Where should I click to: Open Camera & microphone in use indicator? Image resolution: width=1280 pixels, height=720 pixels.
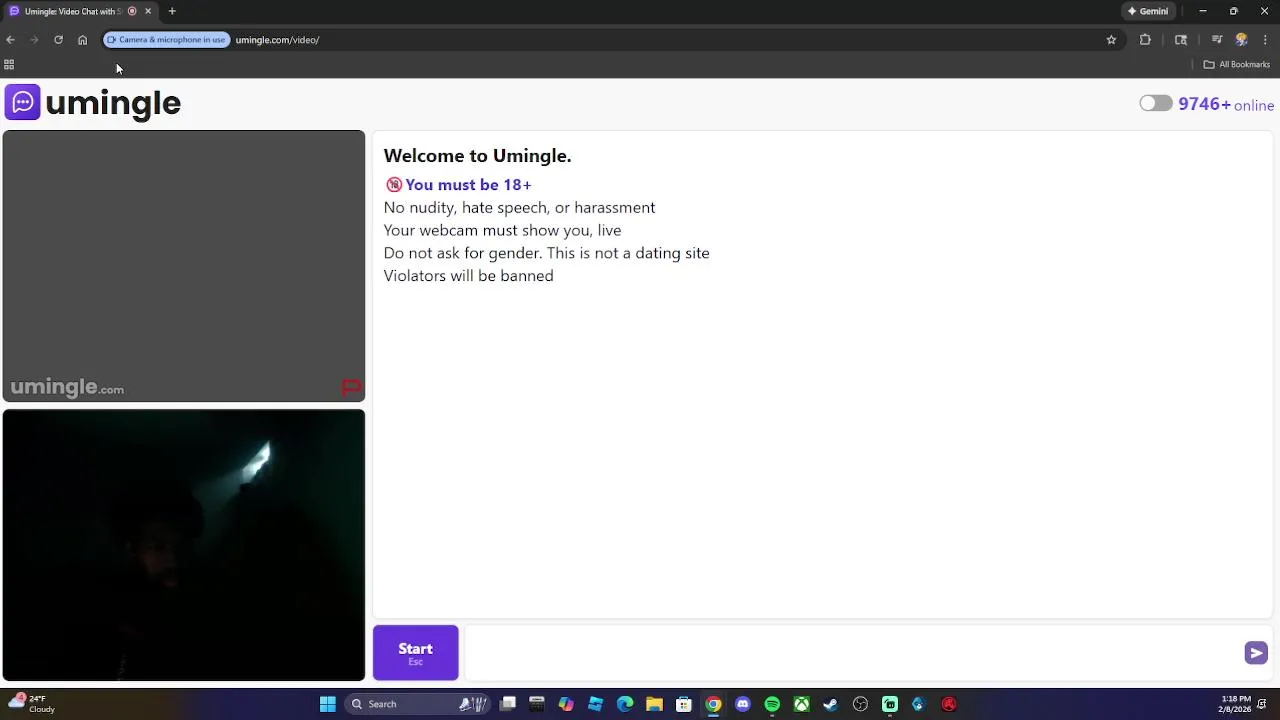pos(167,40)
